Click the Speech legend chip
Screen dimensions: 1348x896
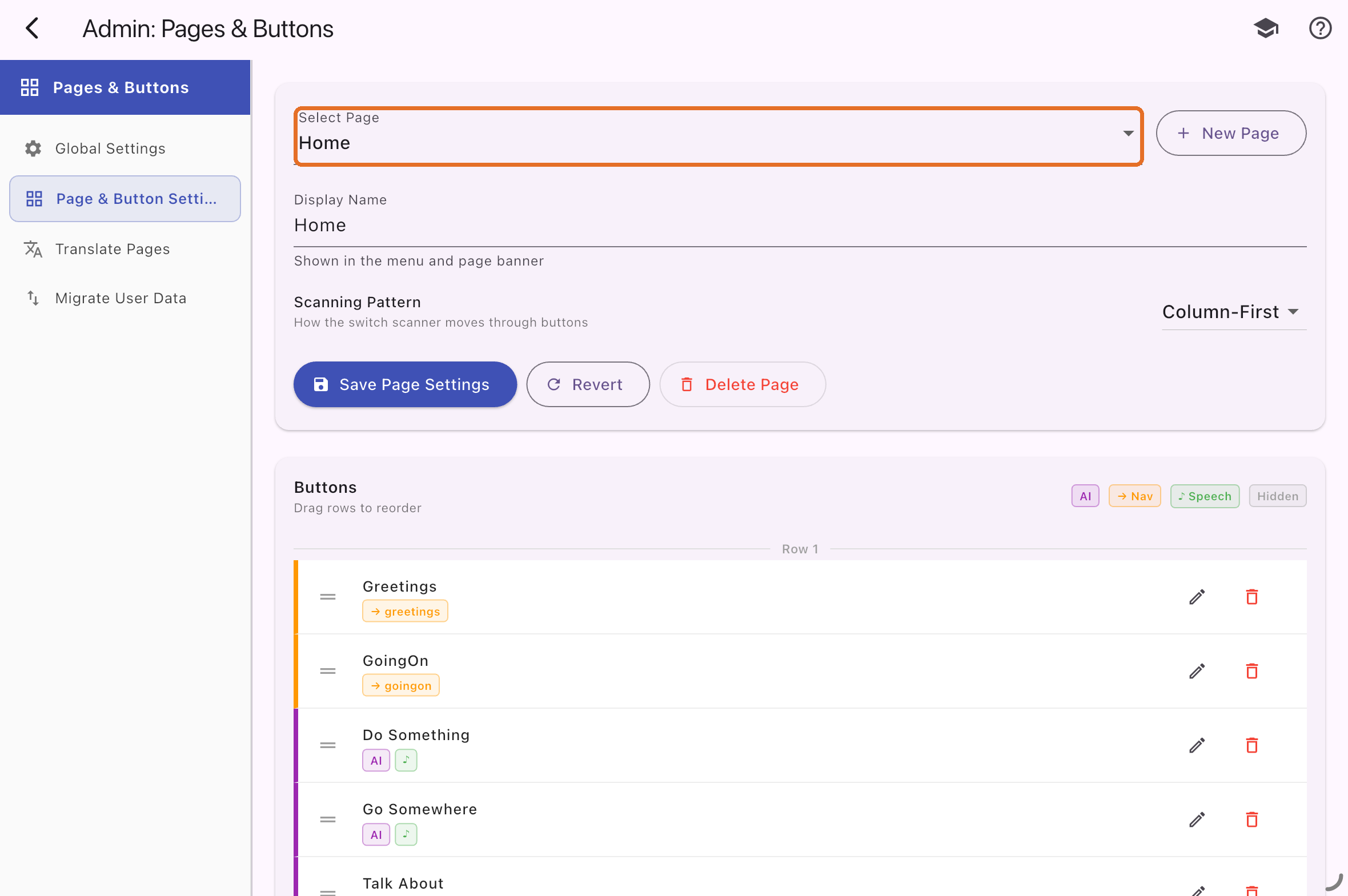(1205, 496)
